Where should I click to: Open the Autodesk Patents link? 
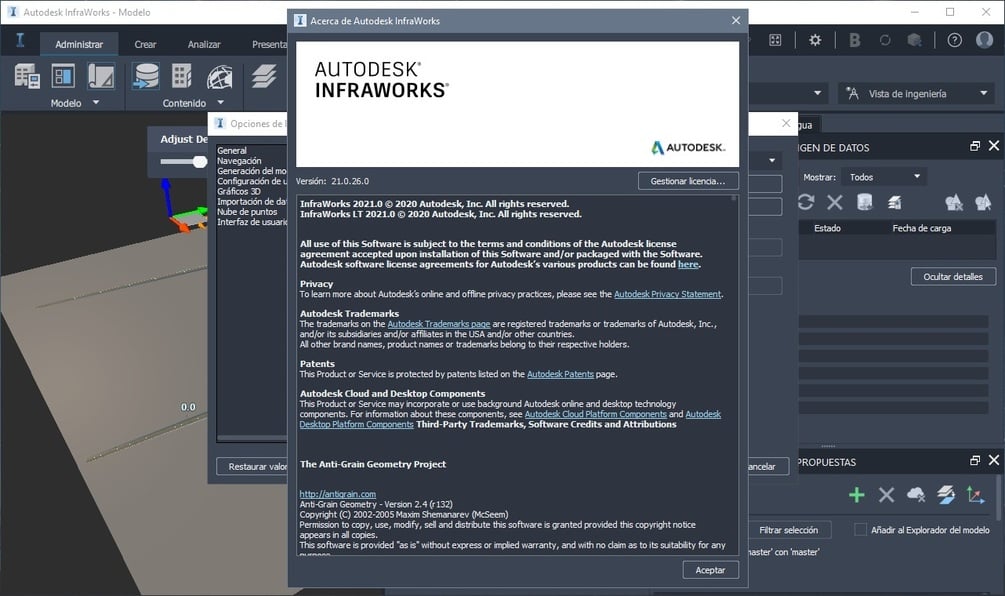(x=560, y=374)
